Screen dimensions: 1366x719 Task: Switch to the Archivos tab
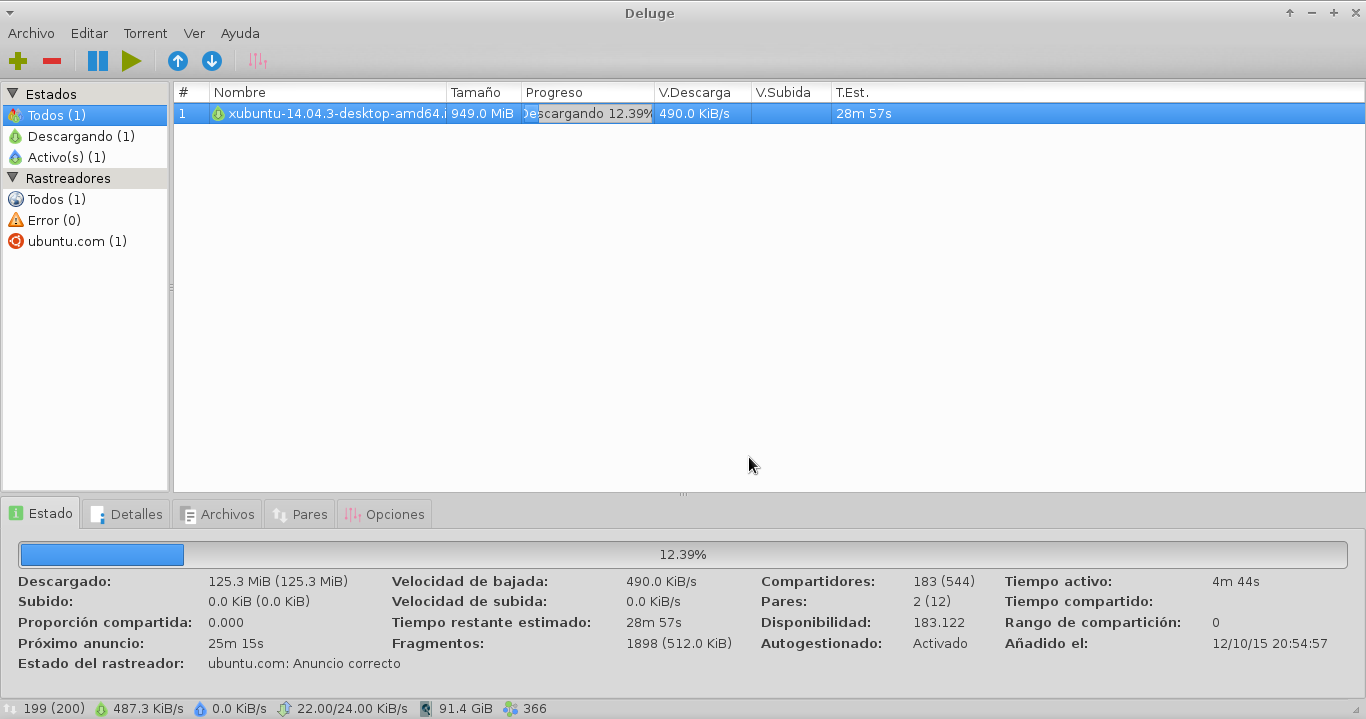pyautogui.click(x=217, y=514)
